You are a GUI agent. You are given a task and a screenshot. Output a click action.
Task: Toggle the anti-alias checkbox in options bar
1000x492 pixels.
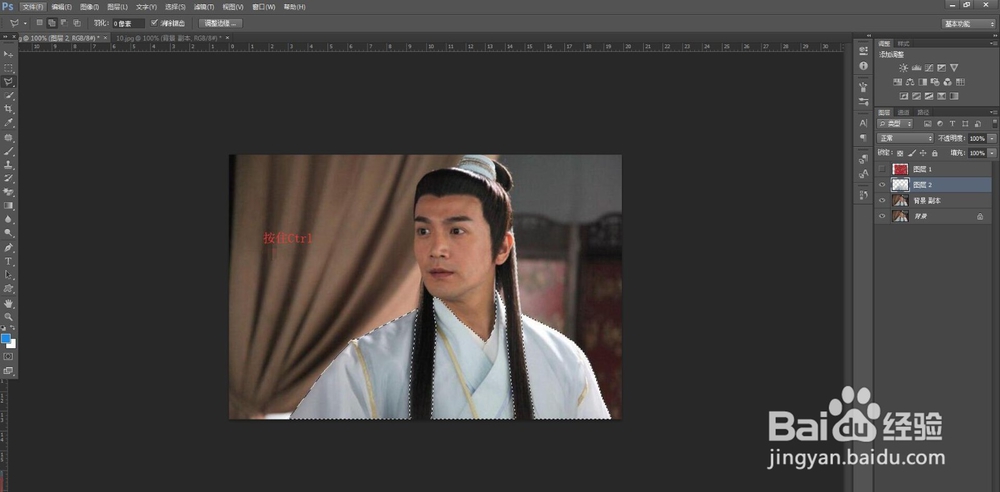click(x=154, y=23)
